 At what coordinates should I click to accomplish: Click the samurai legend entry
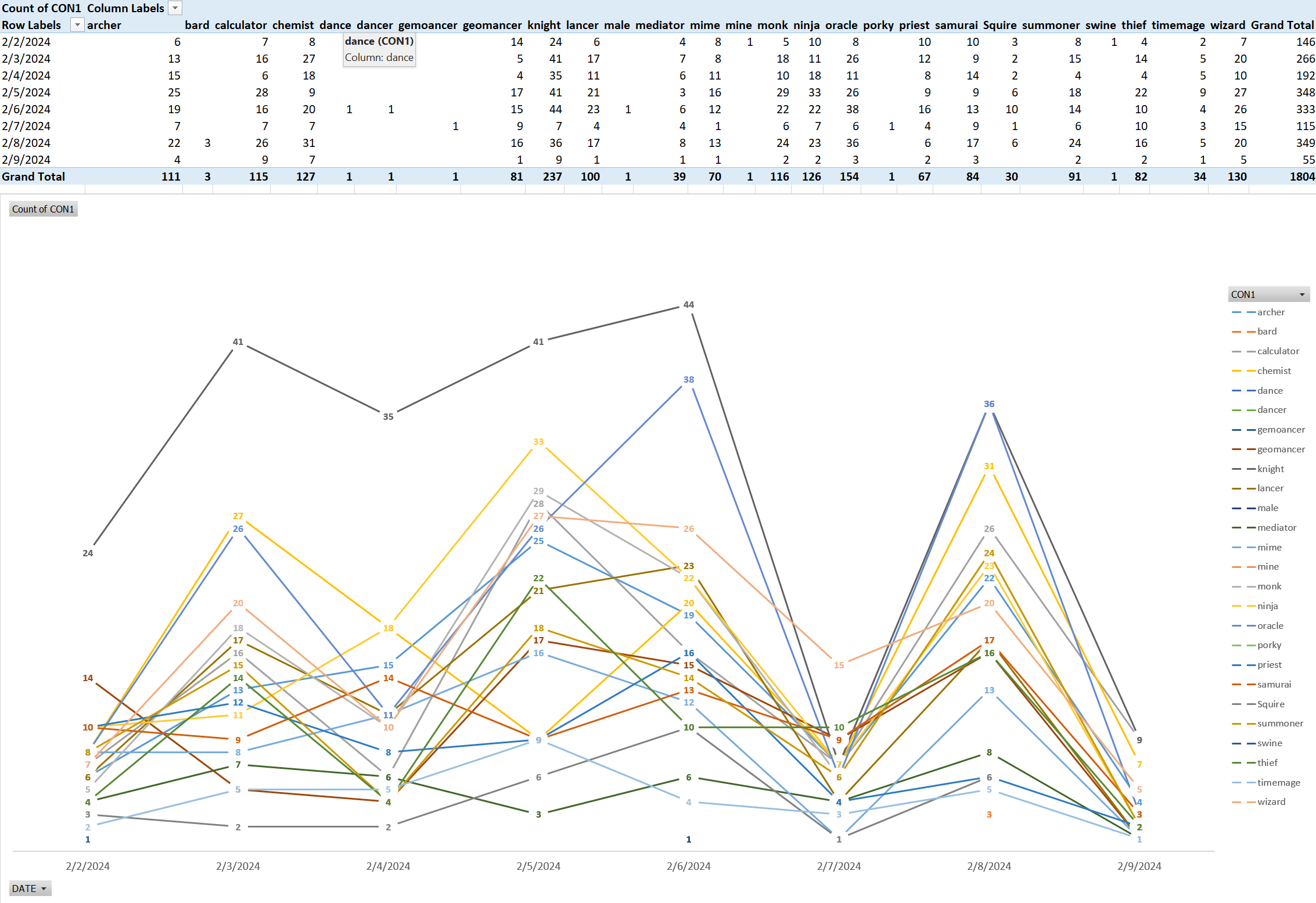click(x=1274, y=684)
